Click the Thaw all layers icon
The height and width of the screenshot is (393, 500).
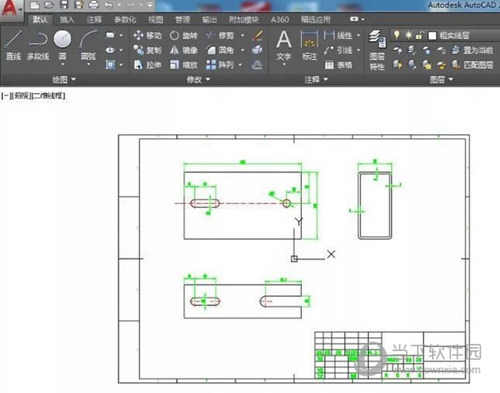pos(427,65)
